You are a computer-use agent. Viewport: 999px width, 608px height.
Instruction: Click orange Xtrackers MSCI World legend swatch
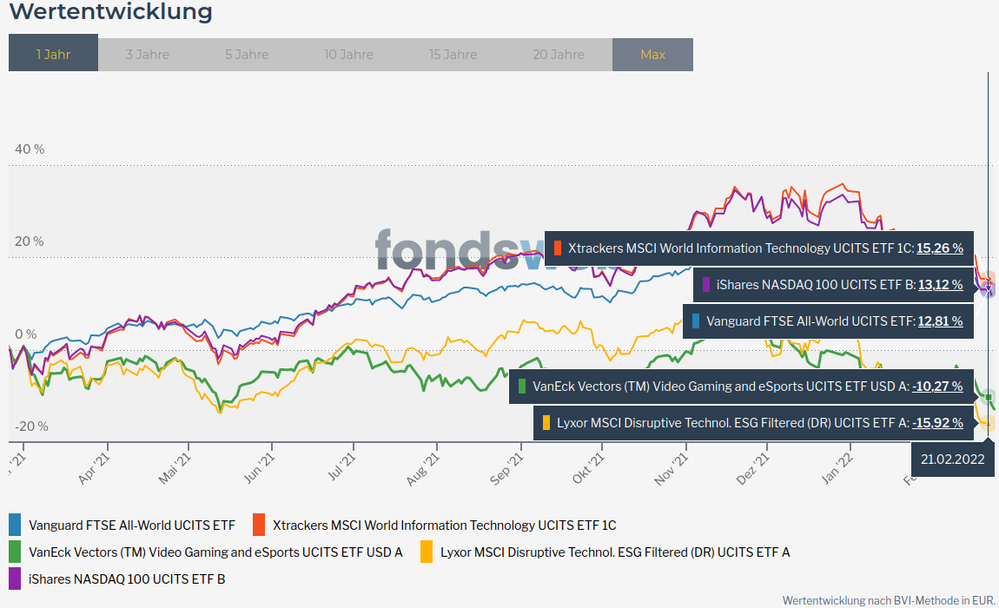coord(258,524)
